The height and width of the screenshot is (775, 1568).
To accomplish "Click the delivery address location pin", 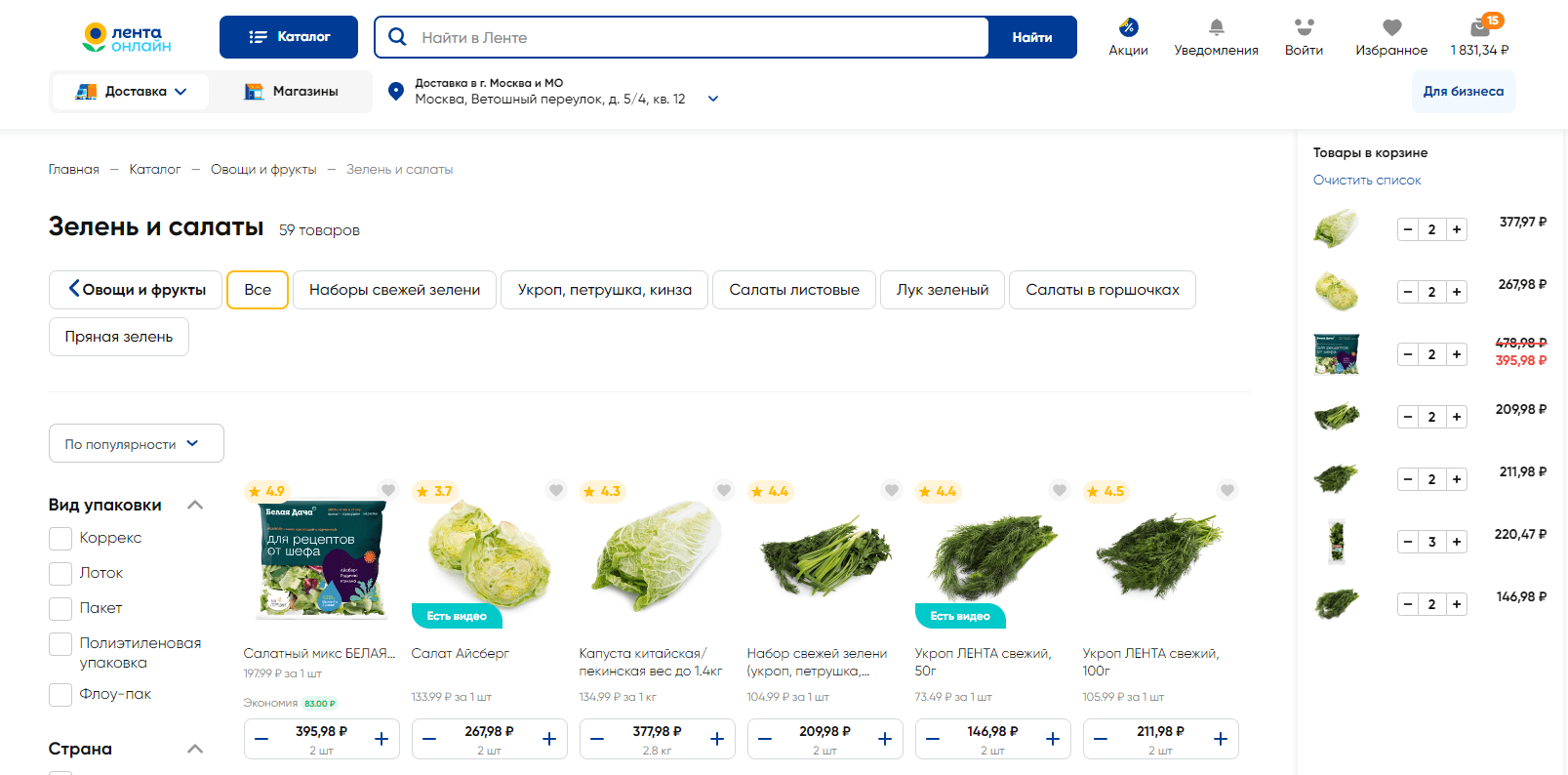I will pos(396,91).
